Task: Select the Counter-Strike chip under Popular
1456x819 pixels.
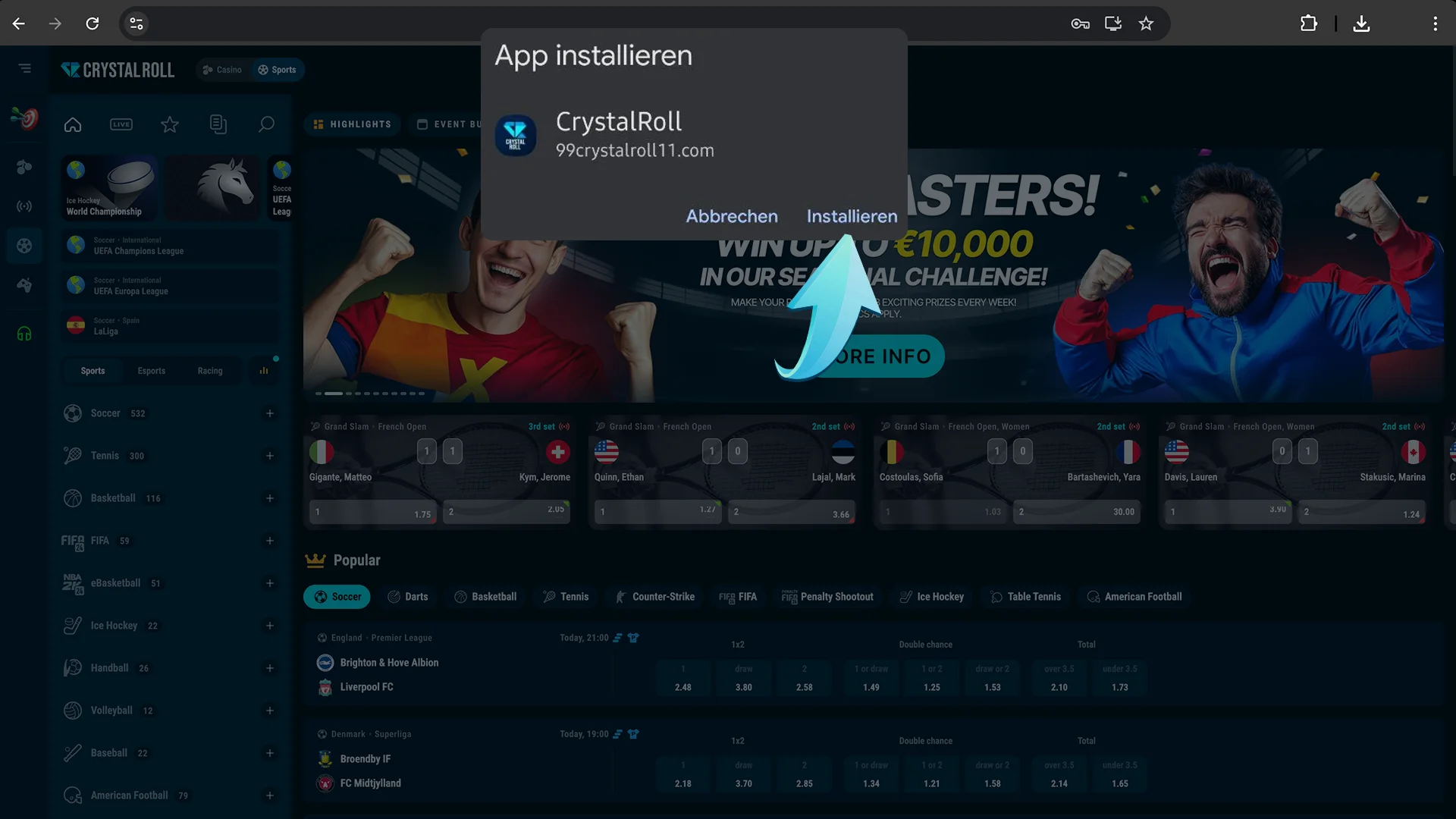Action: click(x=655, y=597)
